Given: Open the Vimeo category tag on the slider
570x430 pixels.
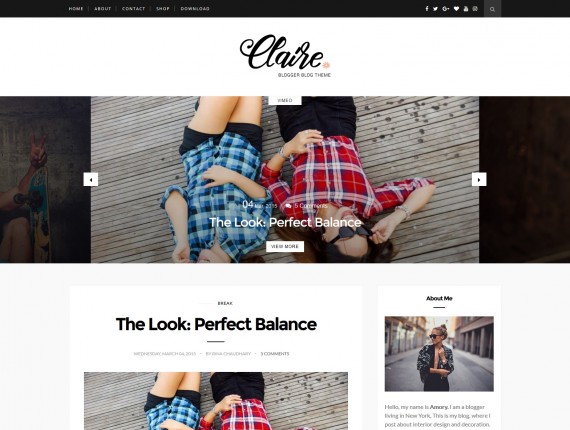Looking at the screenshot, I should [x=285, y=100].
